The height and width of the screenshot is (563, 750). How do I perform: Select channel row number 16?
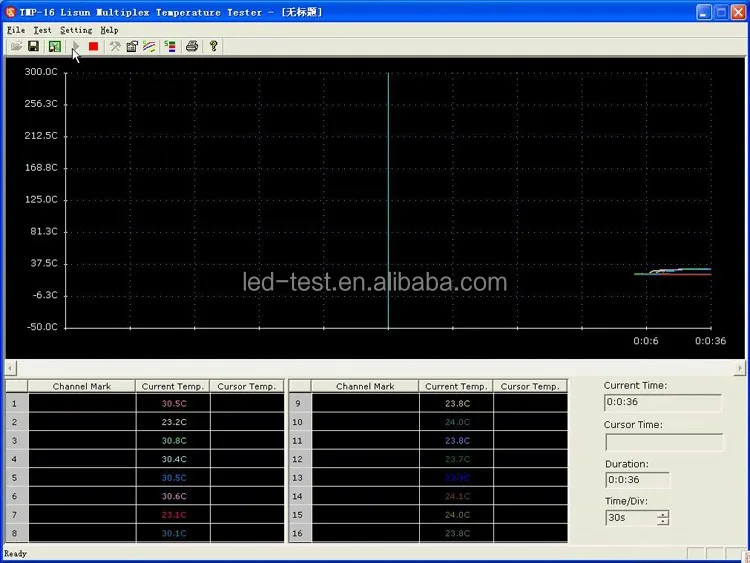click(298, 533)
